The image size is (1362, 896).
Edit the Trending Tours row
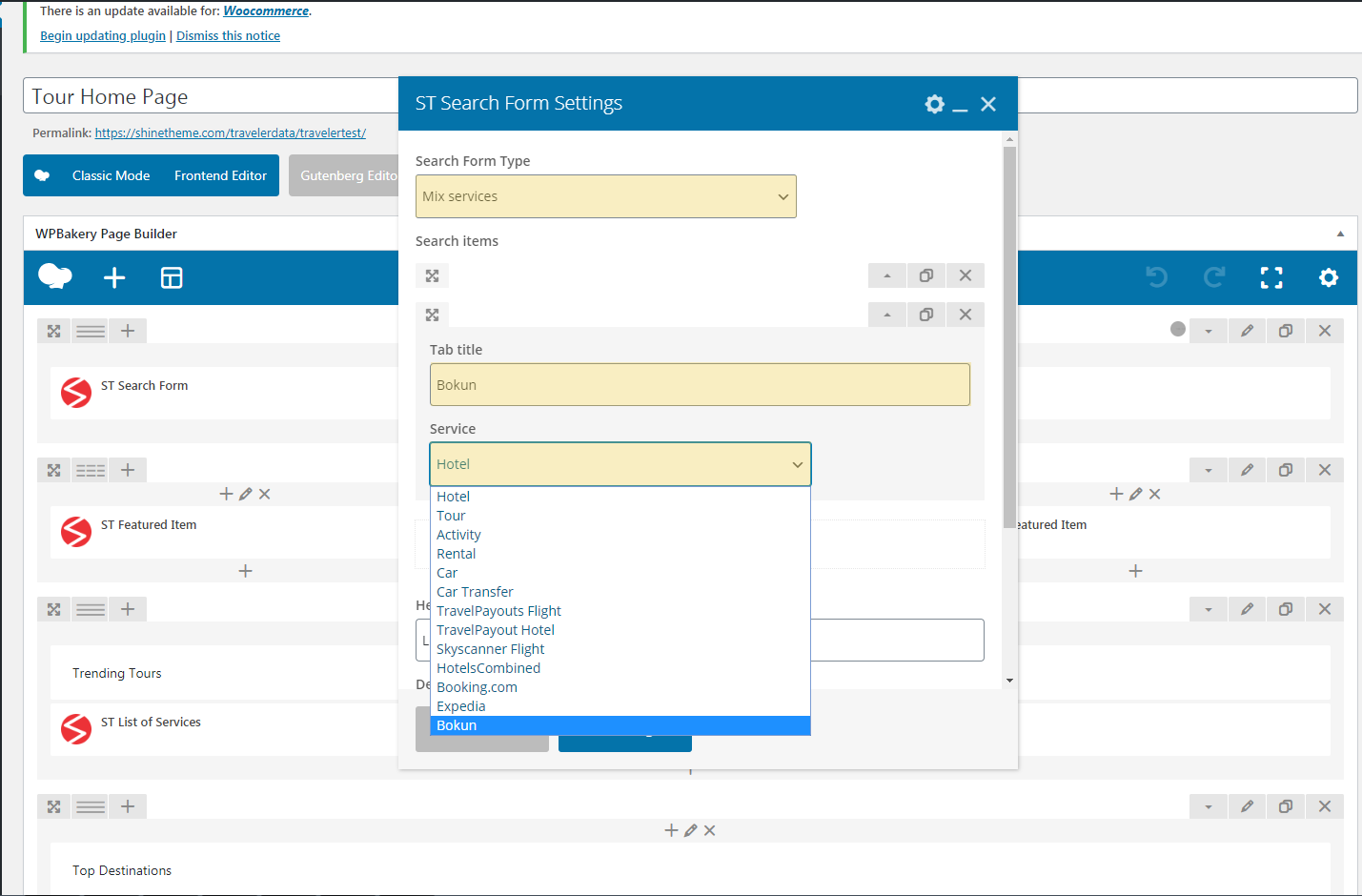click(x=1247, y=609)
